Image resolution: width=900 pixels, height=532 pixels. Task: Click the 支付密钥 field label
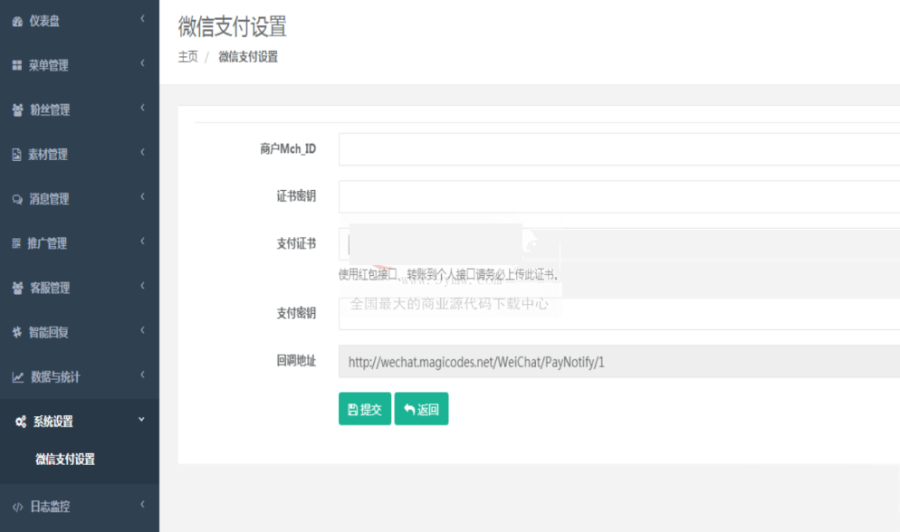pyautogui.click(x=296, y=313)
